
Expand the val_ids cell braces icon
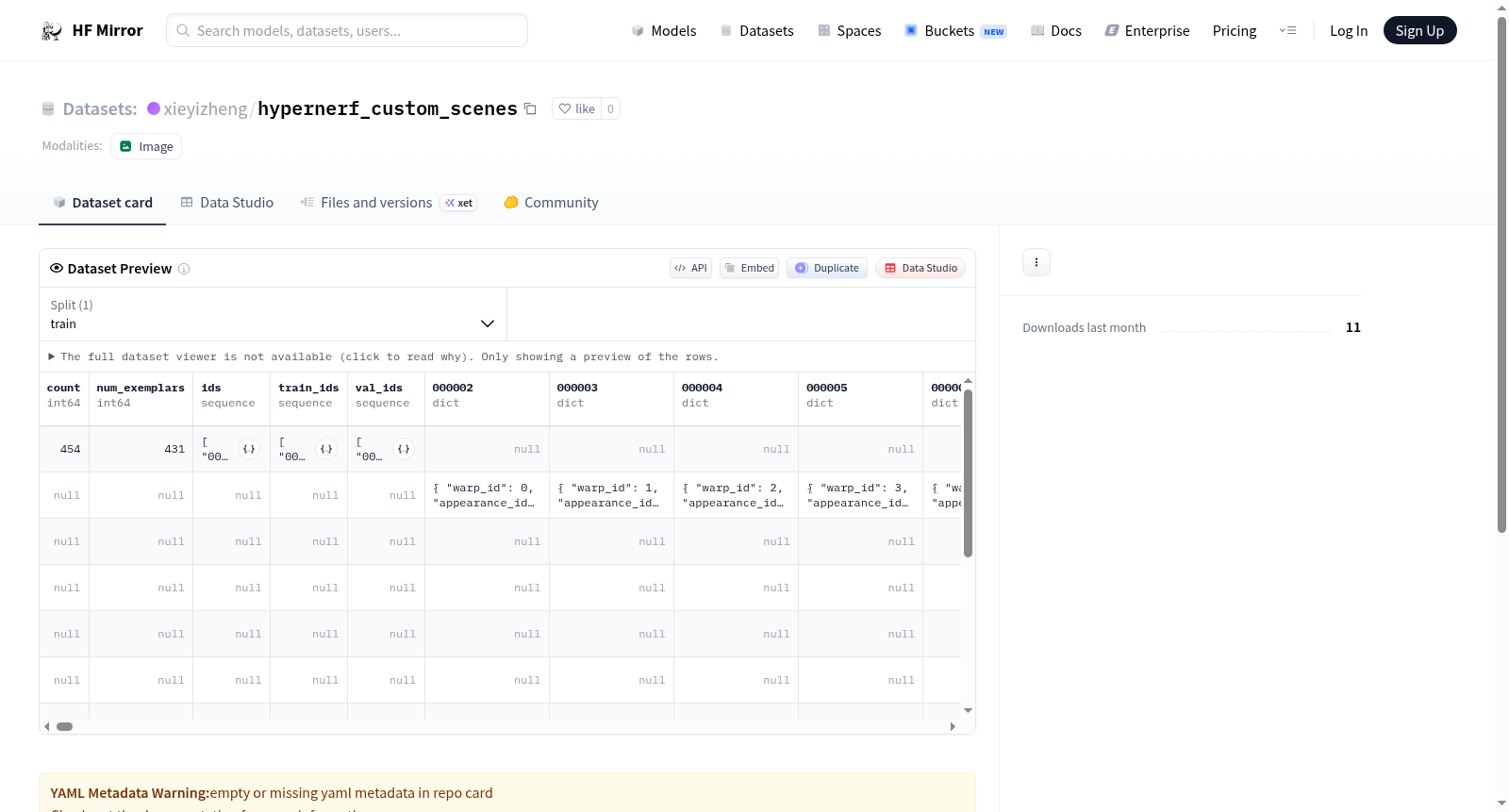pos(404,449)
